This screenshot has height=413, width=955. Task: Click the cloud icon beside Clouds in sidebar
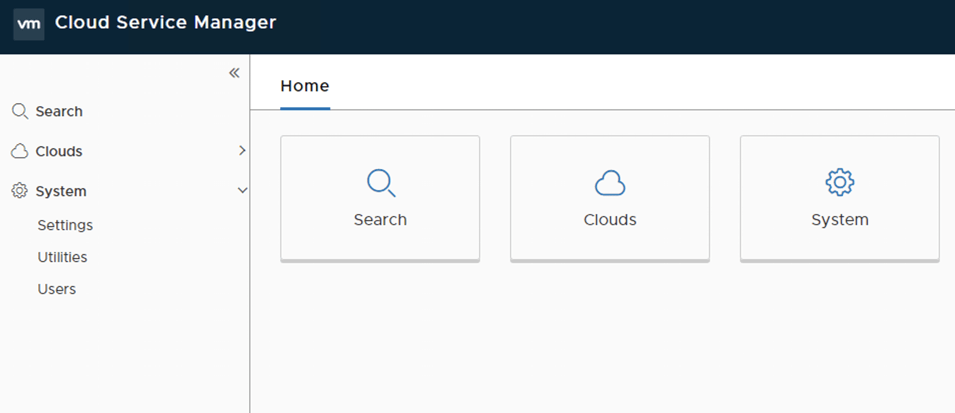[19, 151]
